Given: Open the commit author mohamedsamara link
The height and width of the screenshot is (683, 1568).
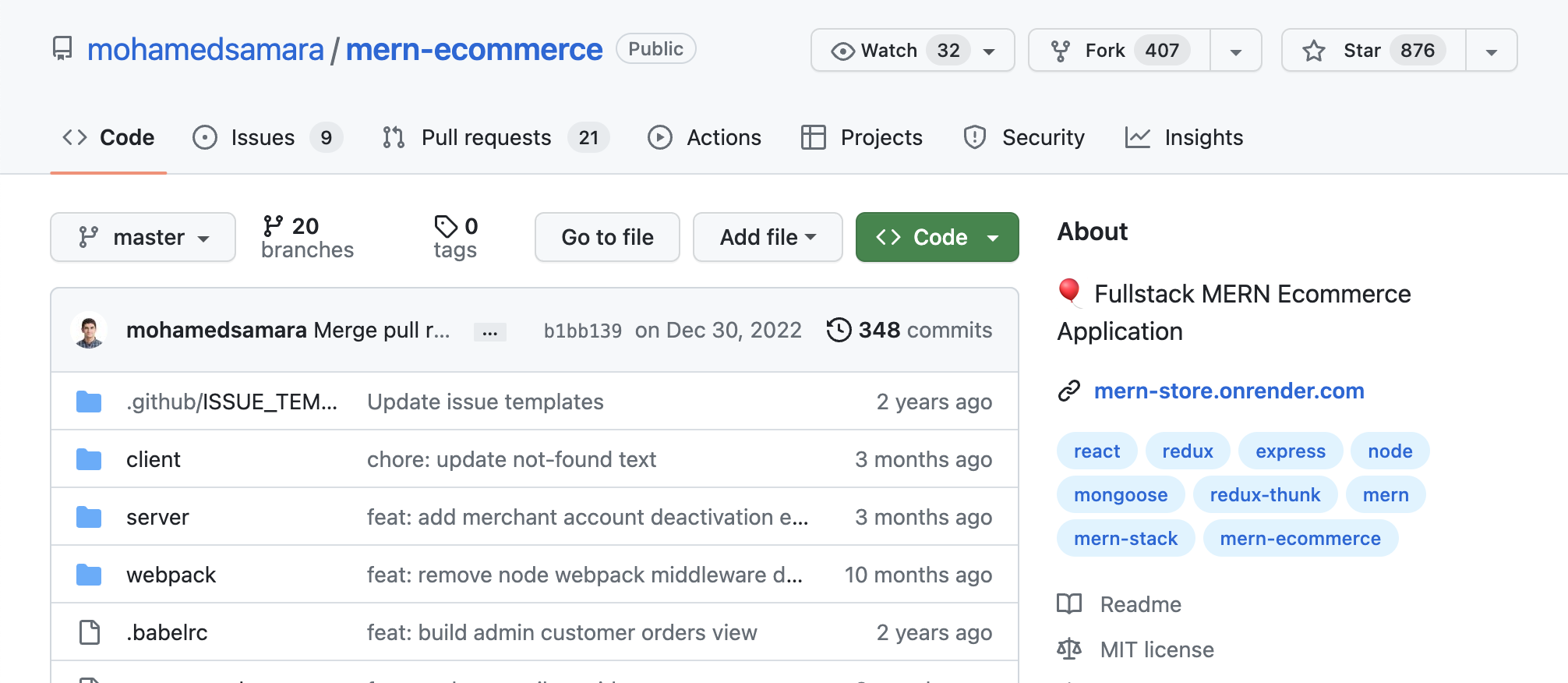Looking at the screenshot, I should (217, 330).
